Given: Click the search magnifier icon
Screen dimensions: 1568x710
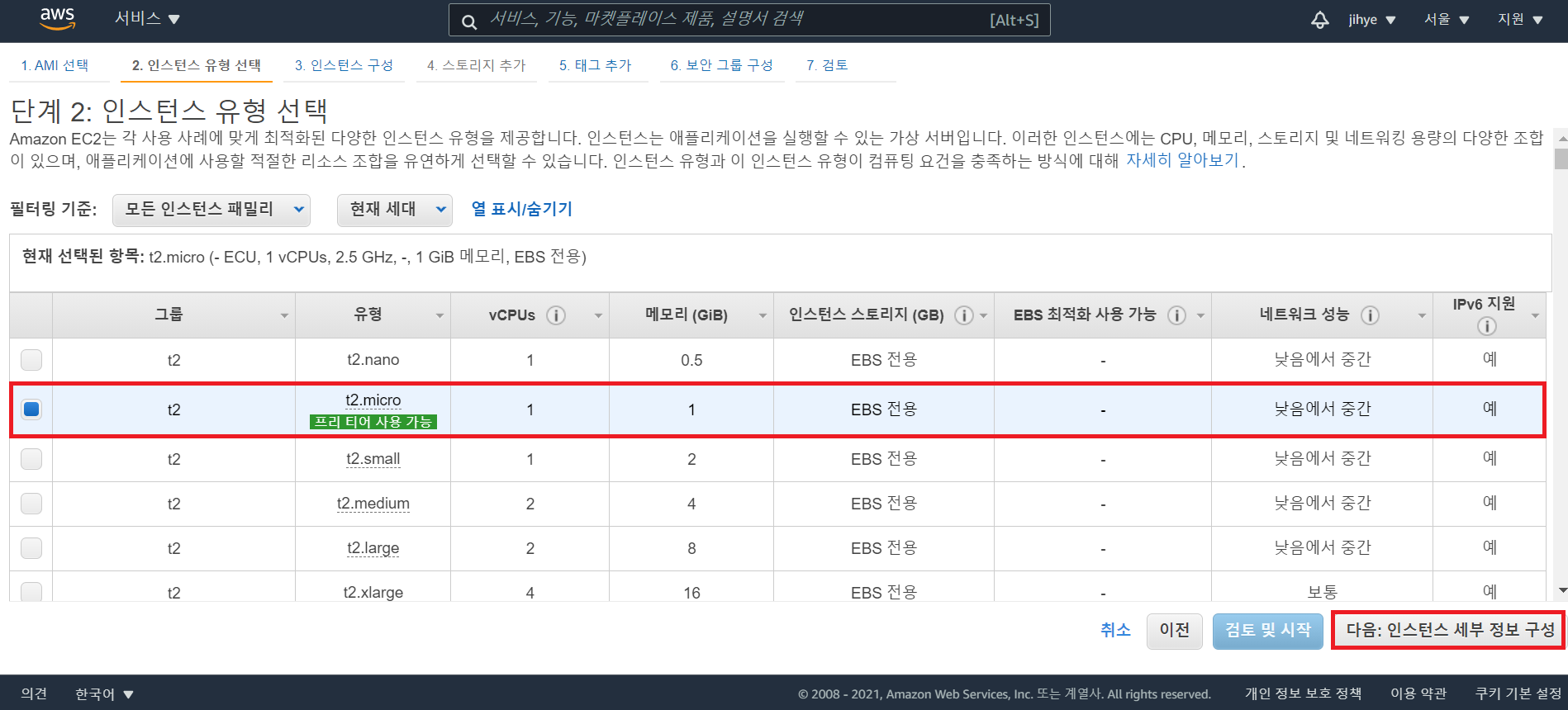Looking at the screenshot, I should click(468, 21).
